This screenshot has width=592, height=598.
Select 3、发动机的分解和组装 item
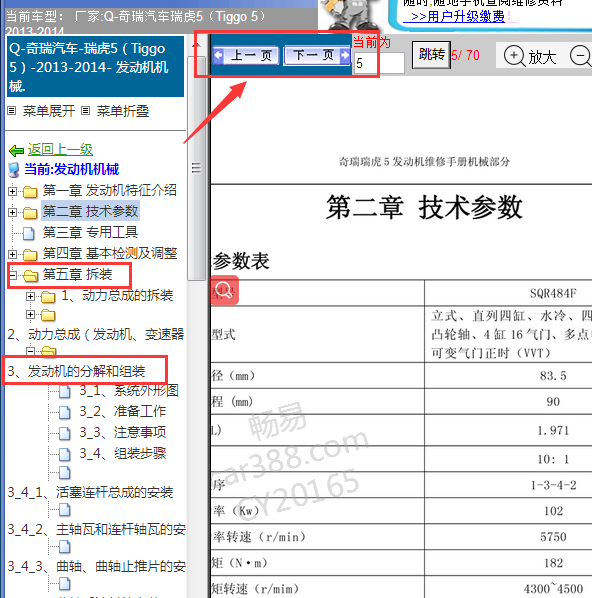(x=76, y=371)
